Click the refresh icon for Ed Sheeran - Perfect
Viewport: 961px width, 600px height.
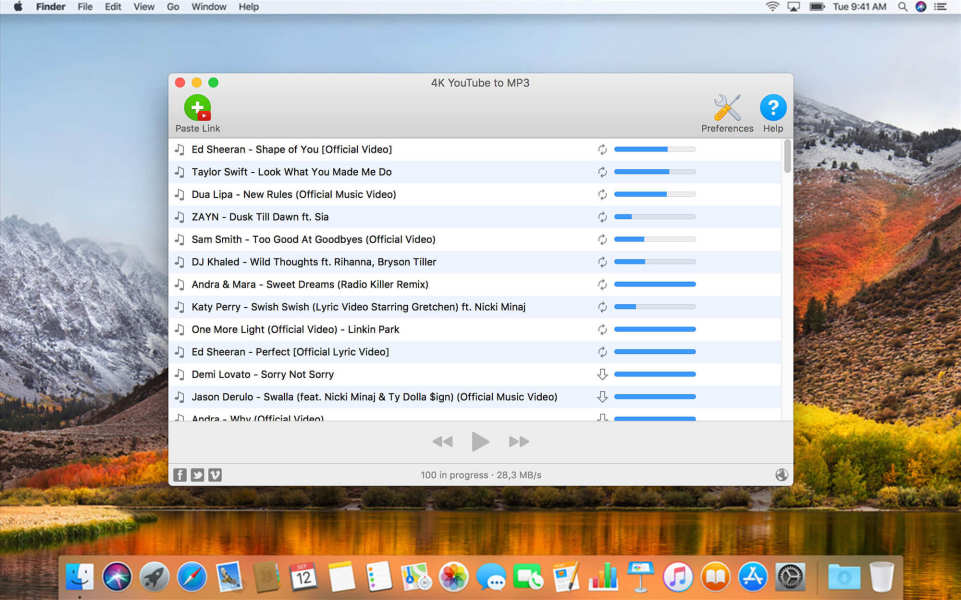click(x=602, y=352)
